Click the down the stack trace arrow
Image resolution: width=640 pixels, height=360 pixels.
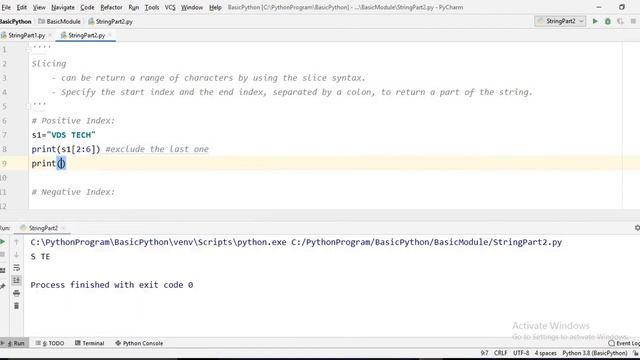point(16,255)
